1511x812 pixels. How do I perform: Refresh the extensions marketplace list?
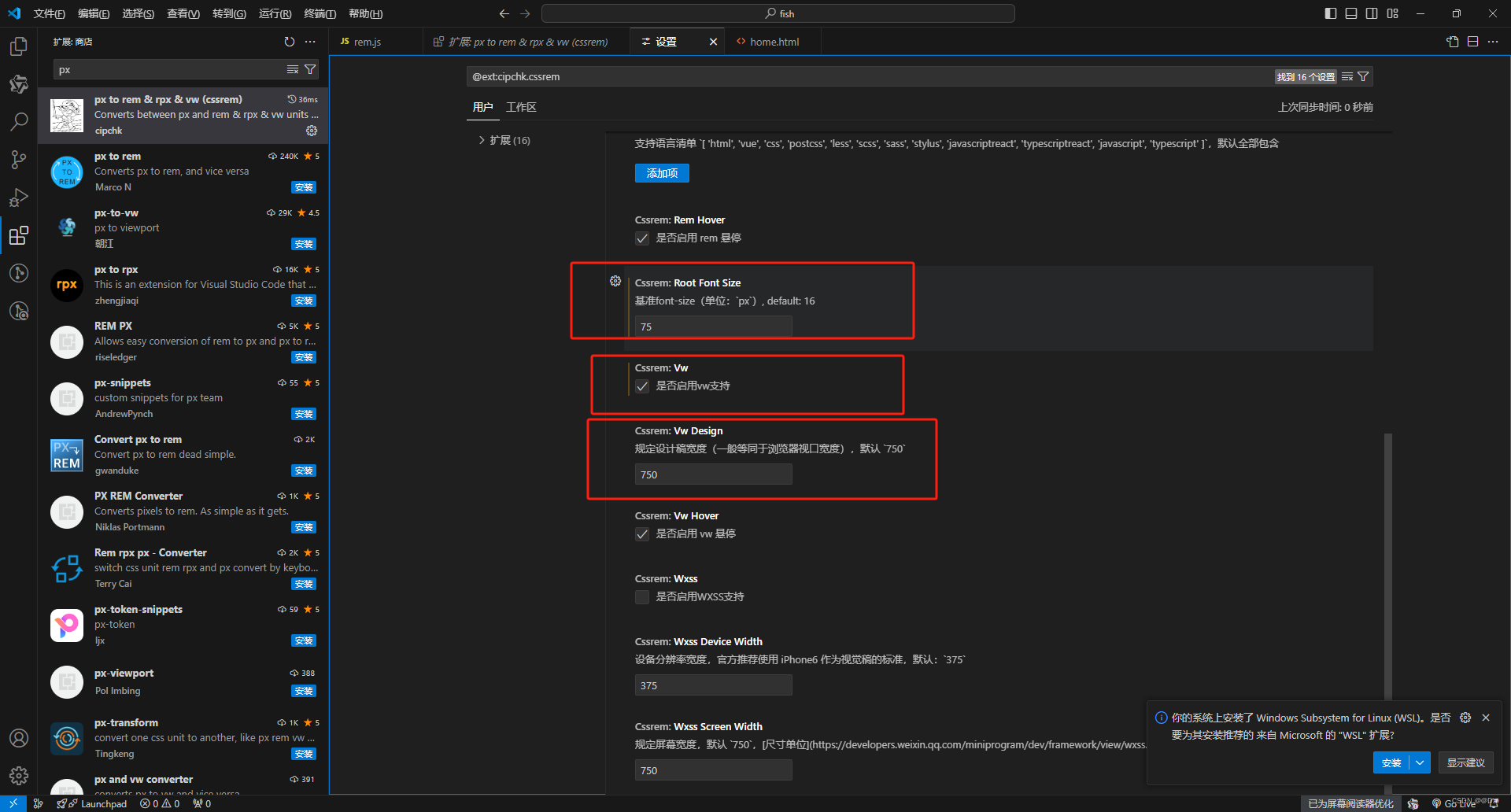coord(290,42)
